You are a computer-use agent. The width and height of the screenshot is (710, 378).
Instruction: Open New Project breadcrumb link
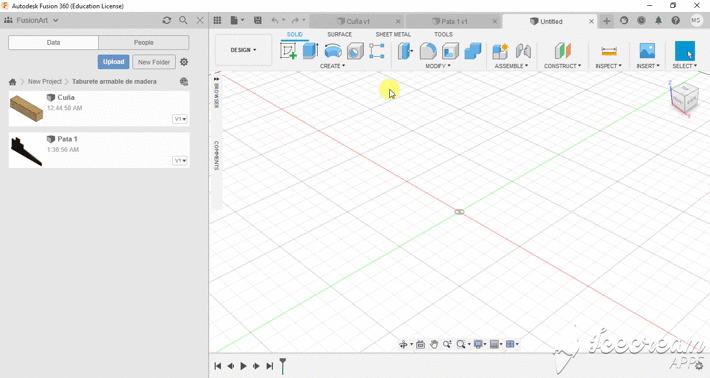coord(44,81)
